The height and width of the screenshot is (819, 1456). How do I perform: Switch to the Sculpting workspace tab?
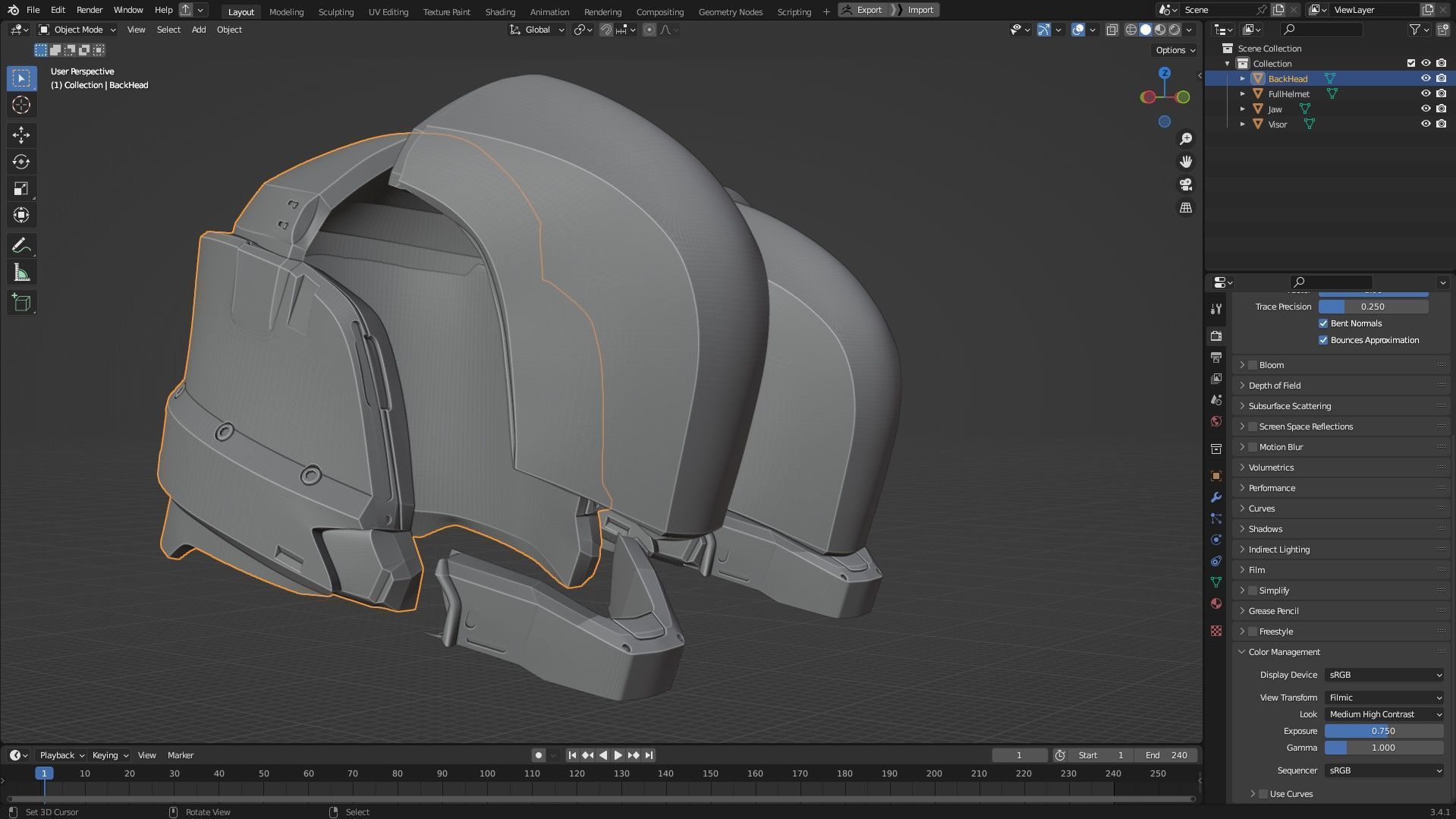(x=336, y=11)
